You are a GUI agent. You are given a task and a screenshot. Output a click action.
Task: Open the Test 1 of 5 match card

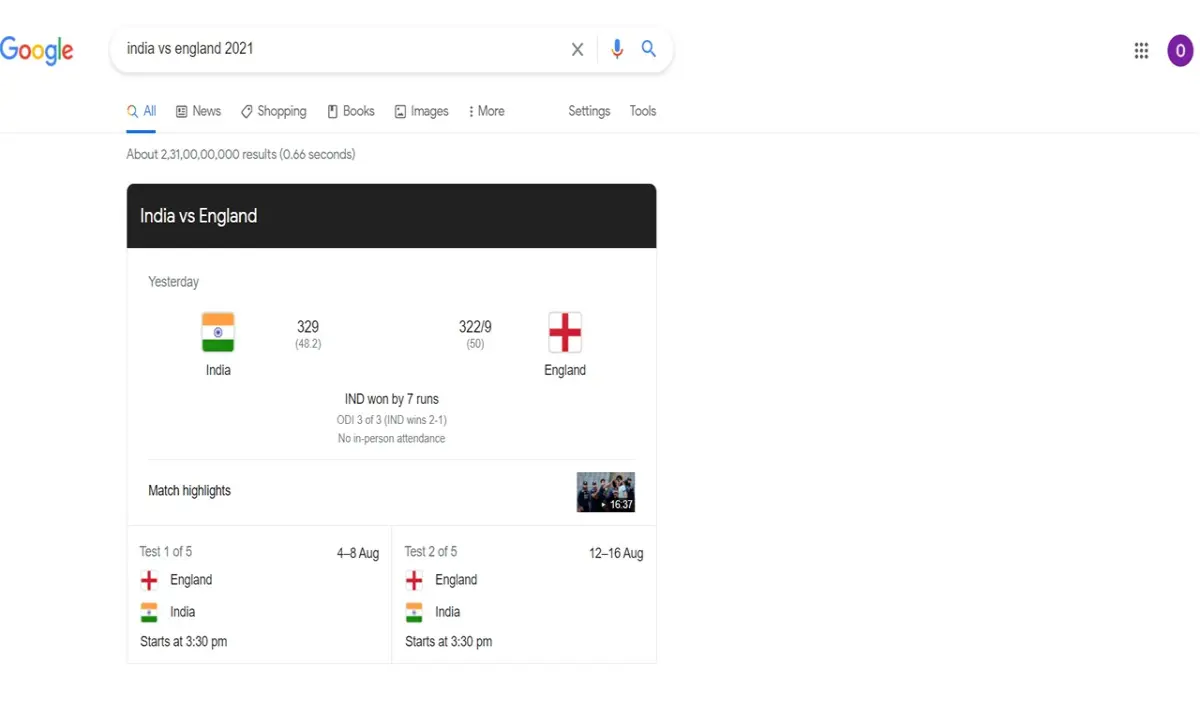pyautogui.click(x=259, y=595)
